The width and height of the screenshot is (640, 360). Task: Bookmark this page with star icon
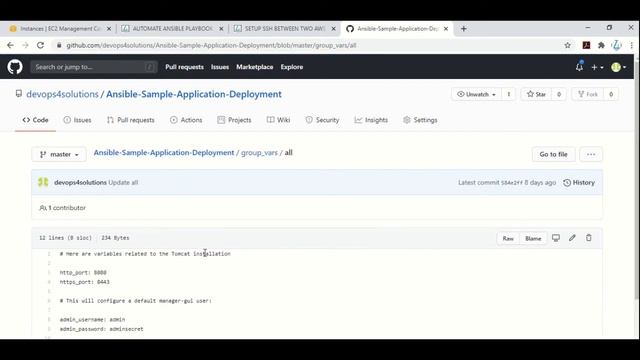tap(567, 45)
